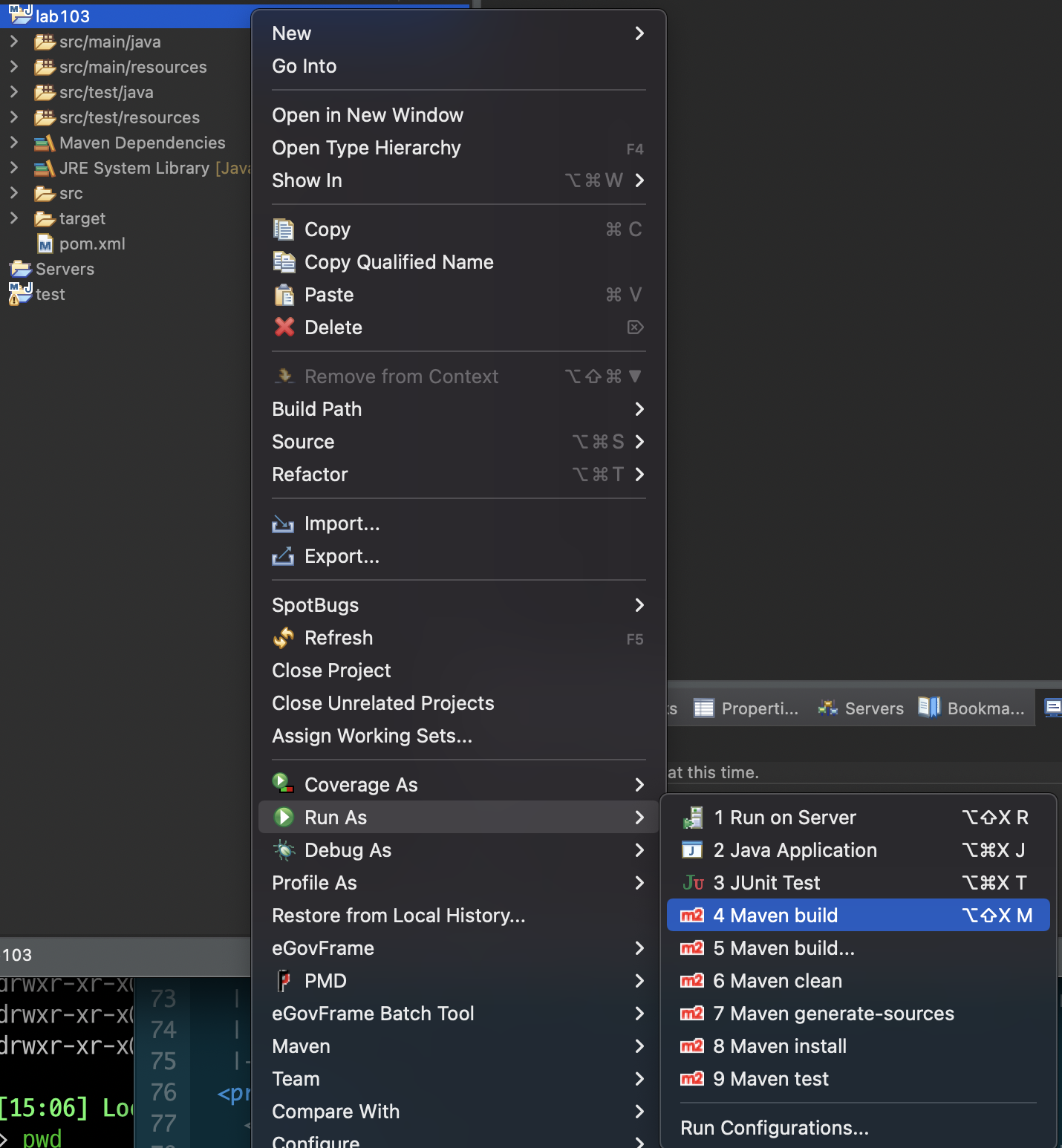The height and width of the screenshot is (1148, 1062).
Task: Select Open Type Hierarchy
Action: pos(459,148)
